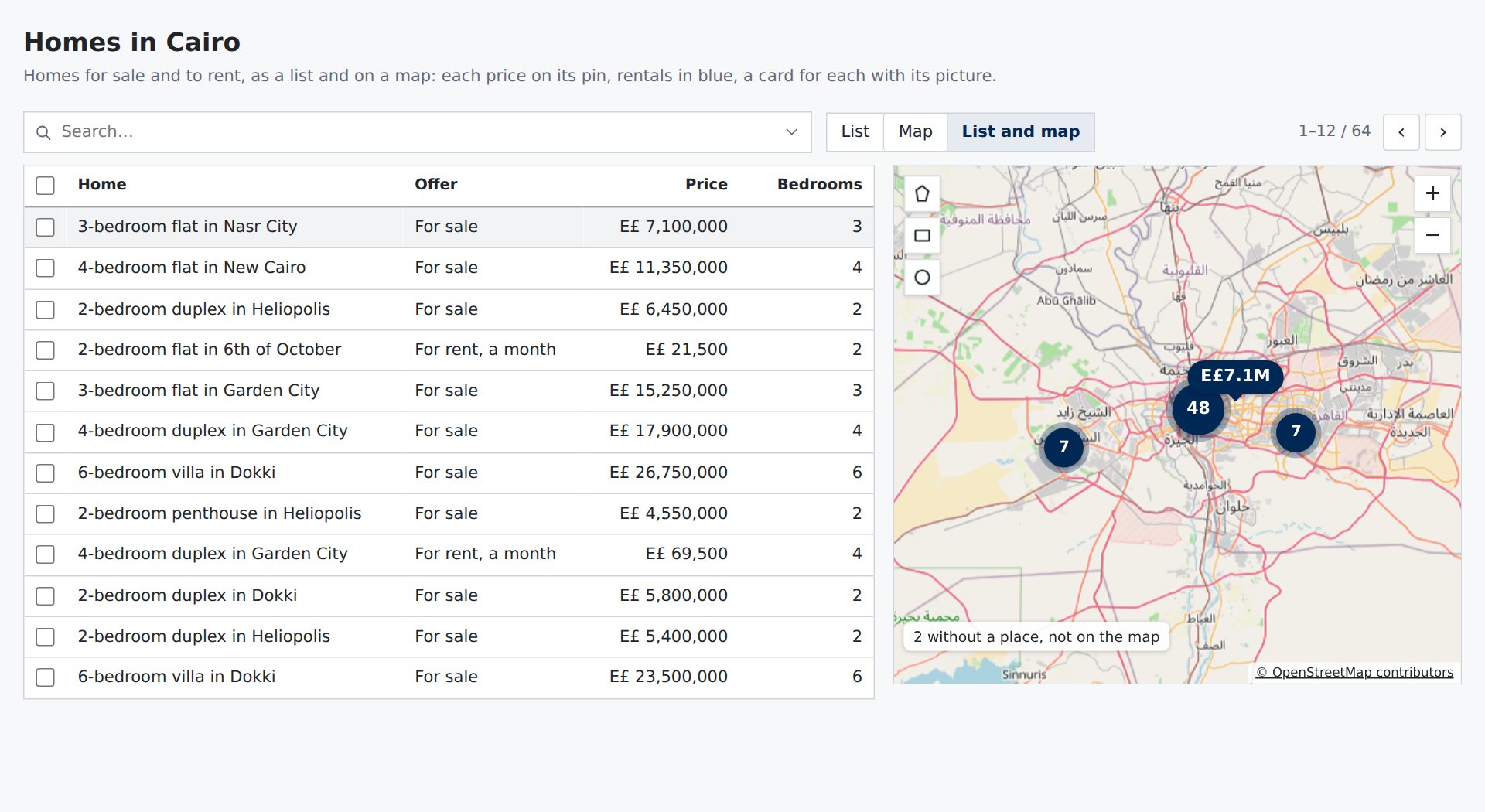Open '3-bedroom flat in Nasr City' listing

pyautogui.click(x=187, y=227)
